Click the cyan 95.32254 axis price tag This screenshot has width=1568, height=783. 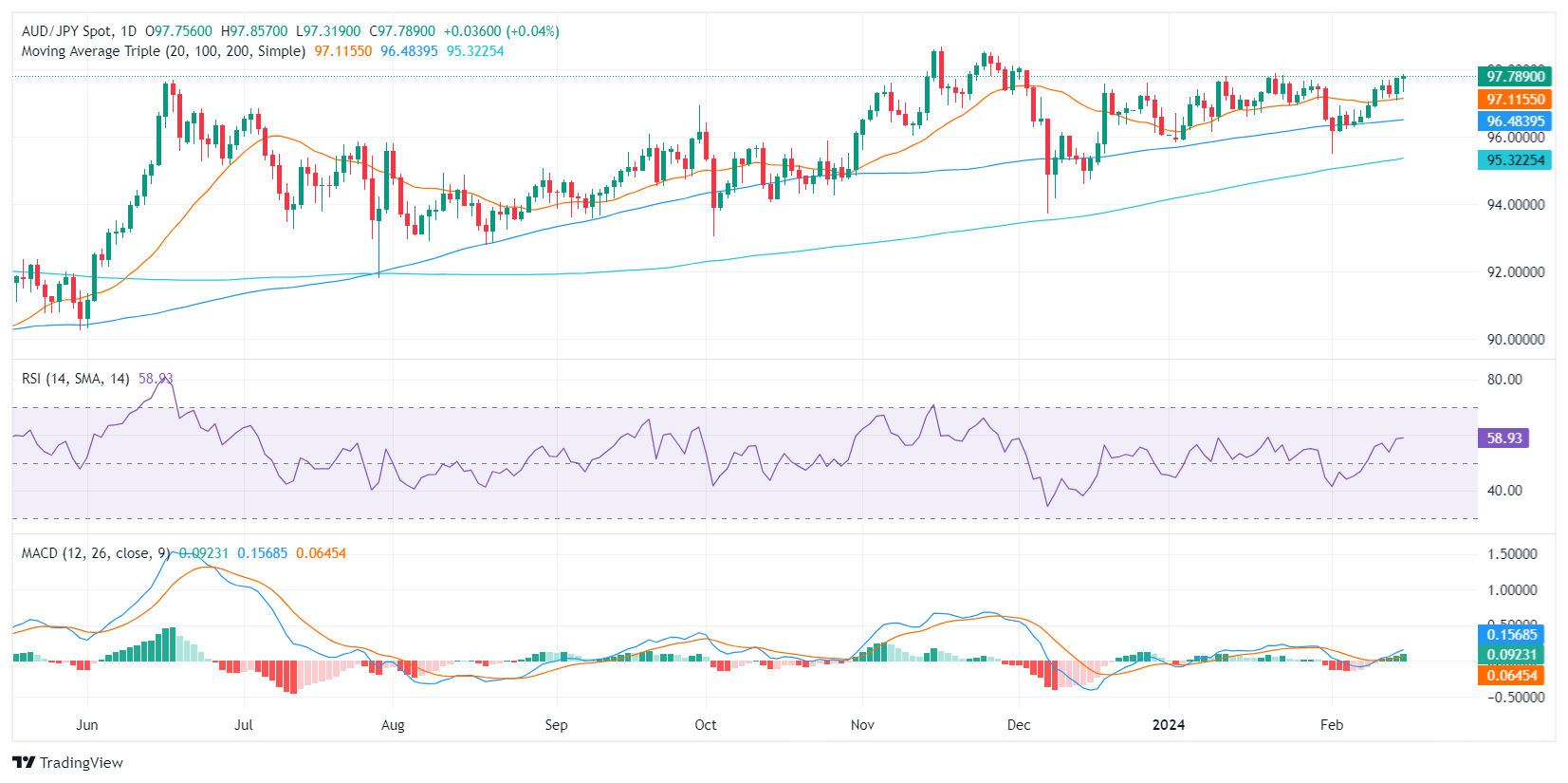point(1515,159)
